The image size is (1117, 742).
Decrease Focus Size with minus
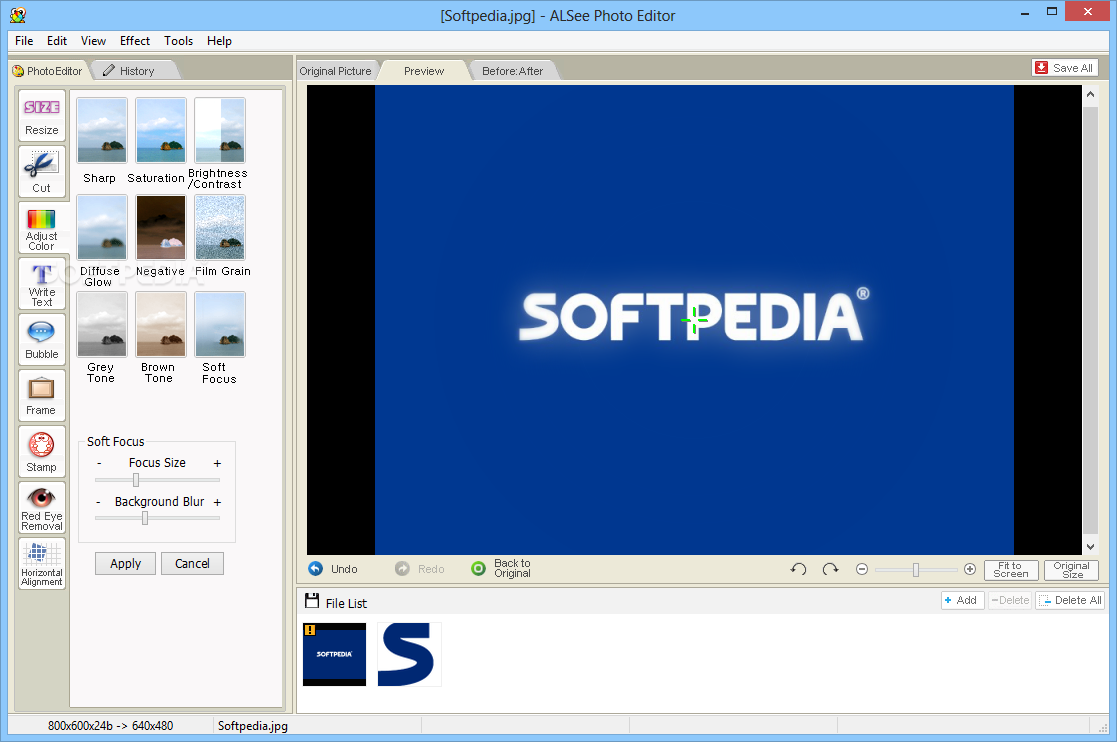[99, 464]
